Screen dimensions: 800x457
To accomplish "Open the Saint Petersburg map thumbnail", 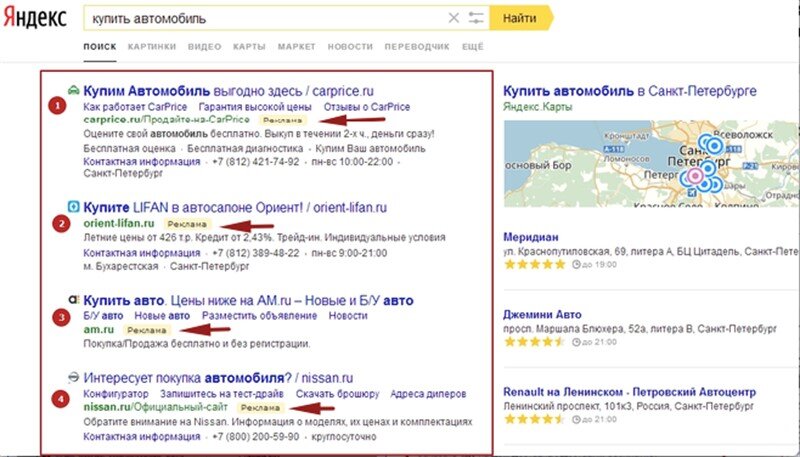I will [x=652, y=164].
